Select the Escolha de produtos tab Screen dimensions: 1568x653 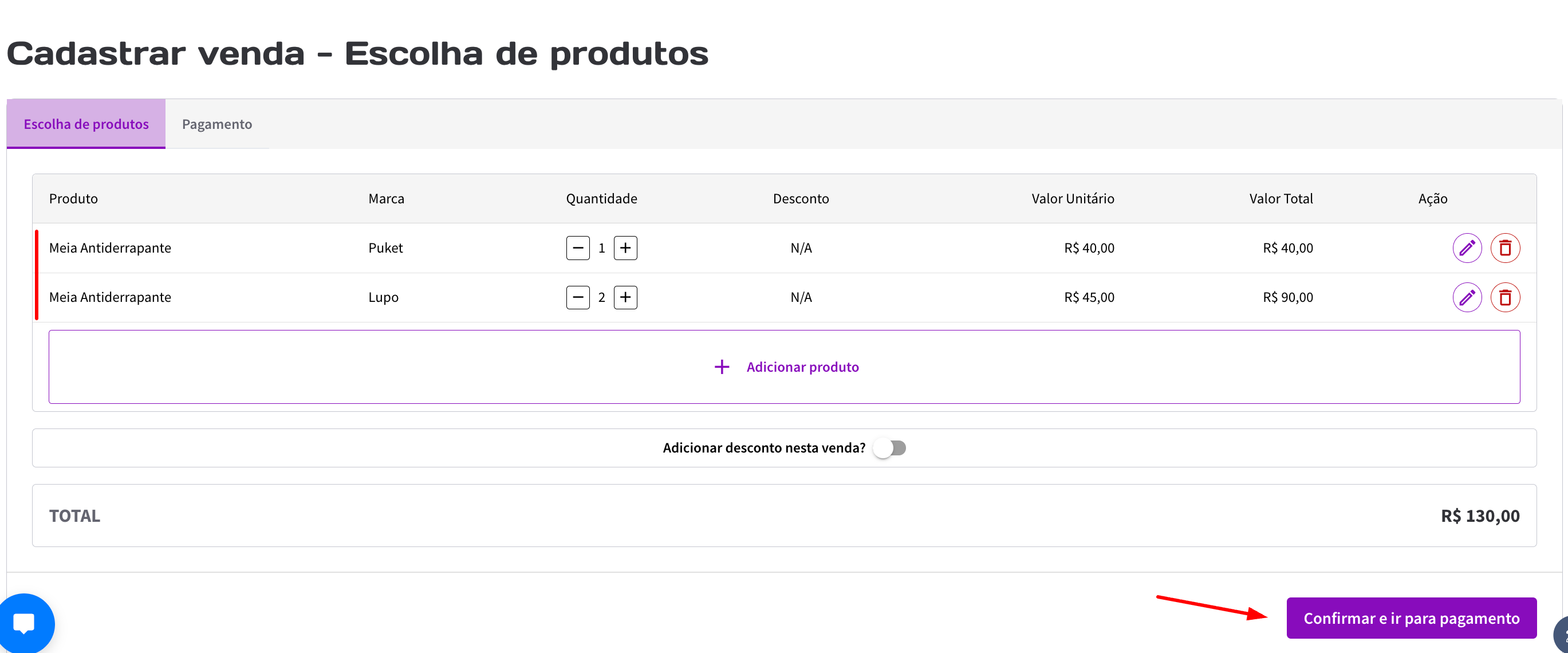click(86, 124)
